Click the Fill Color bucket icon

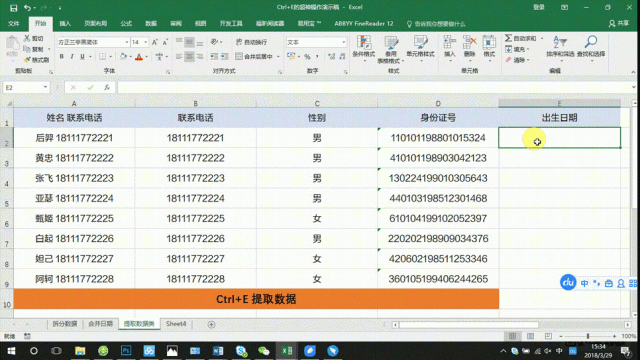click(x=123, y=56)
